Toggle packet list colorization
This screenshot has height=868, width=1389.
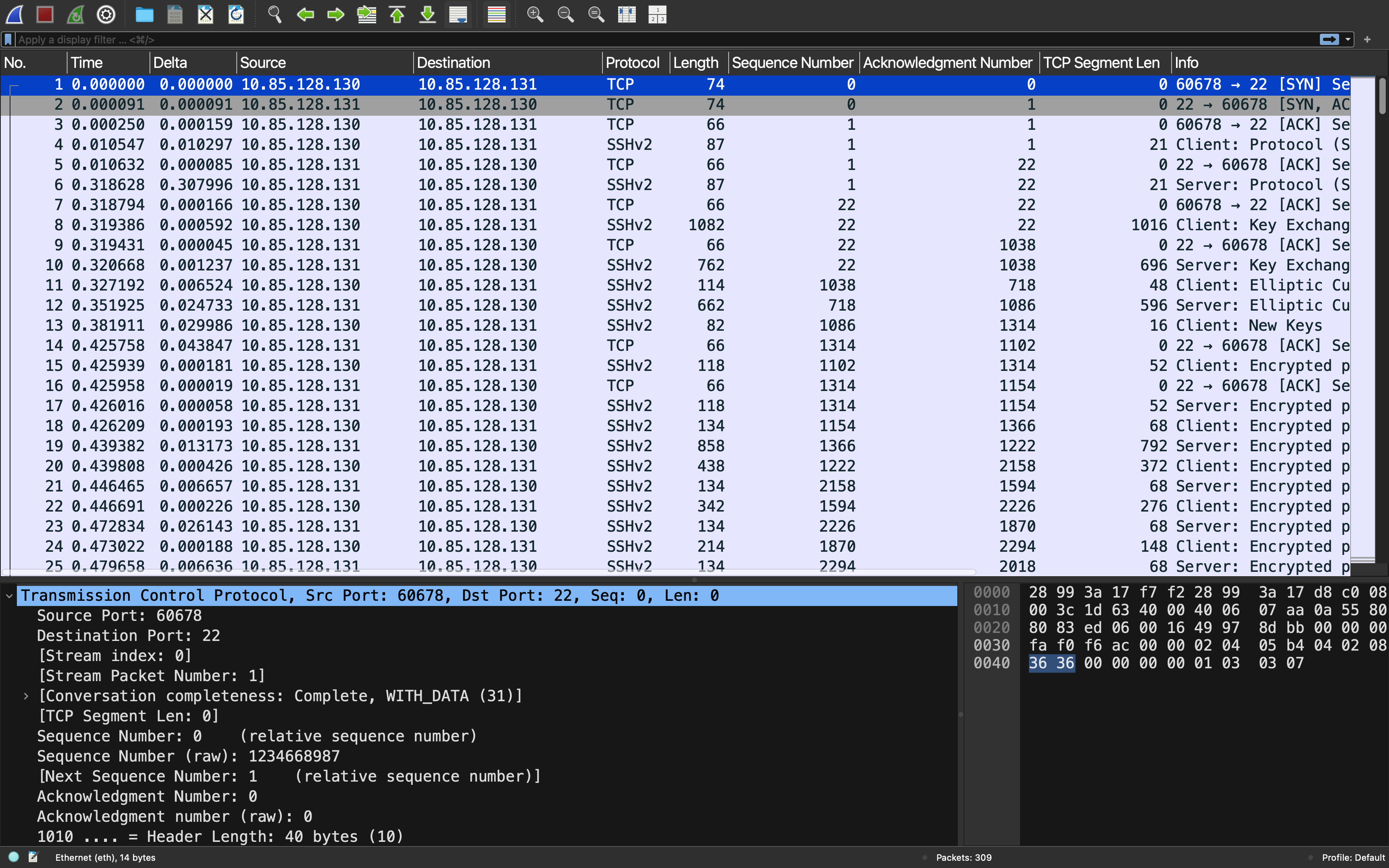[x=496, y=14]
